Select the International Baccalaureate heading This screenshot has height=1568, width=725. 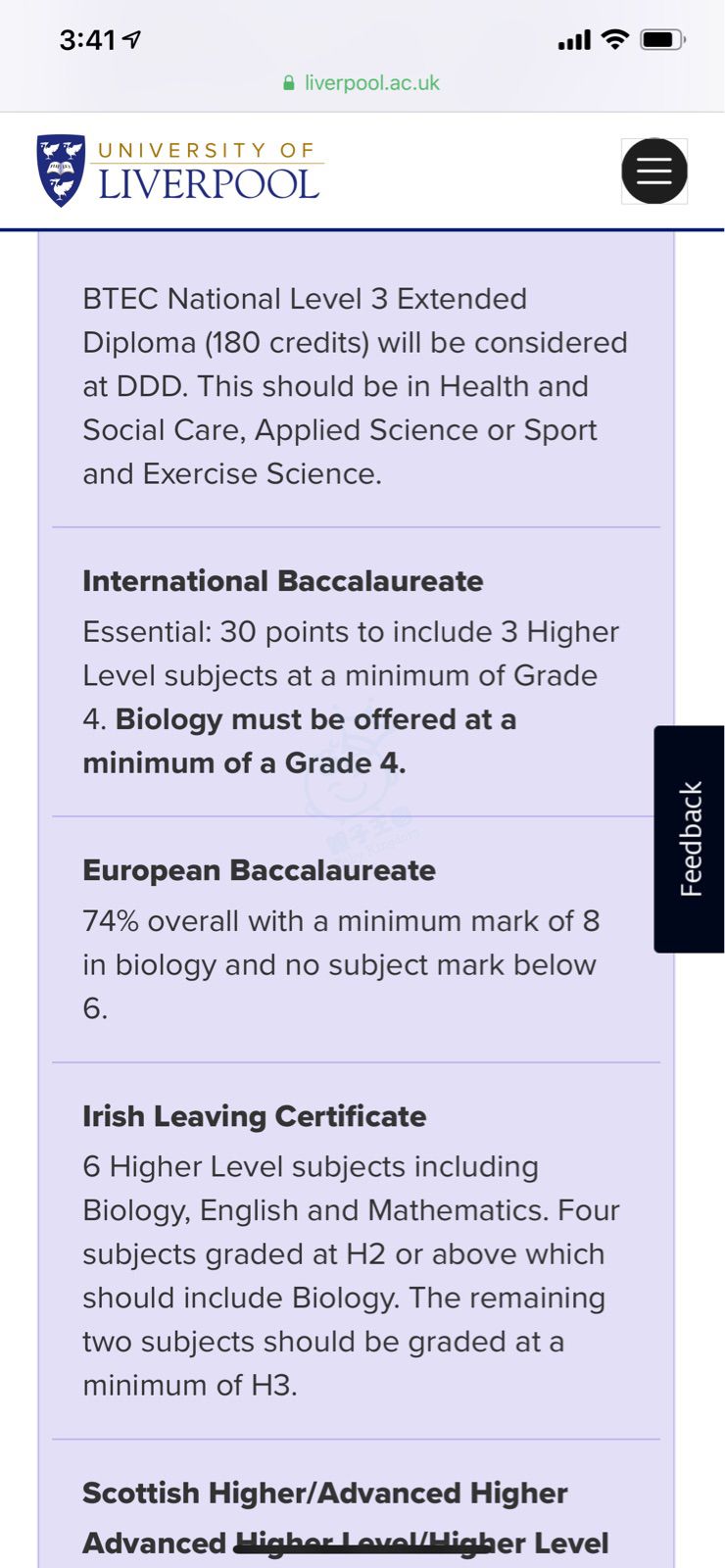click(283, 581)
